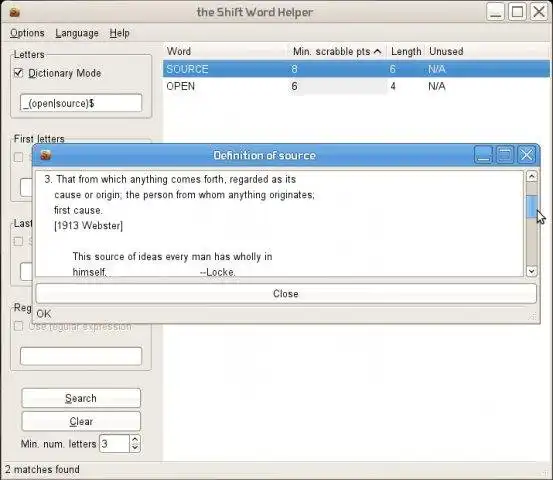Click the Clear button
This screenshot has height=480, width=553.
pos(81,421)
